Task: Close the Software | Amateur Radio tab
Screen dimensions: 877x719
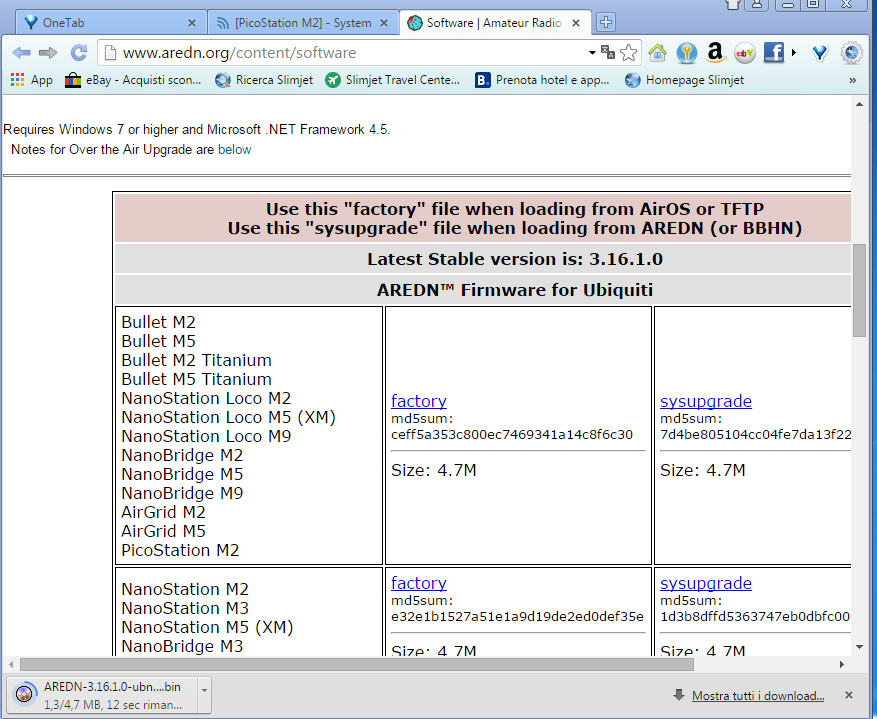Action: [576, 23]
